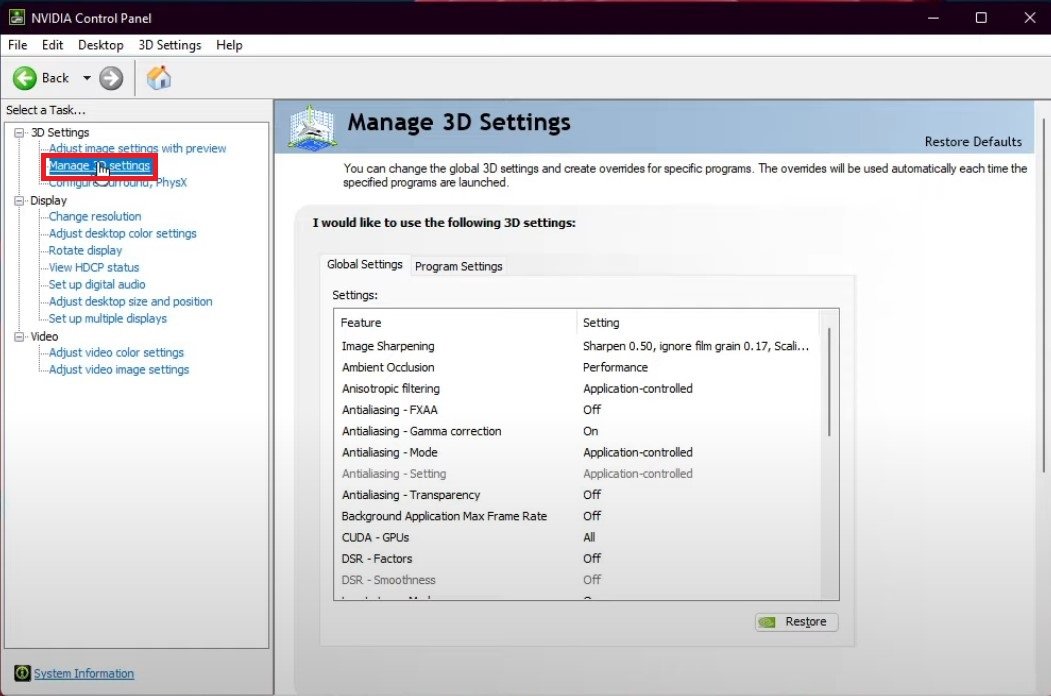Open the 3D Settings menu
Viewport: 1051px width, 696px height.
[169, 45]
